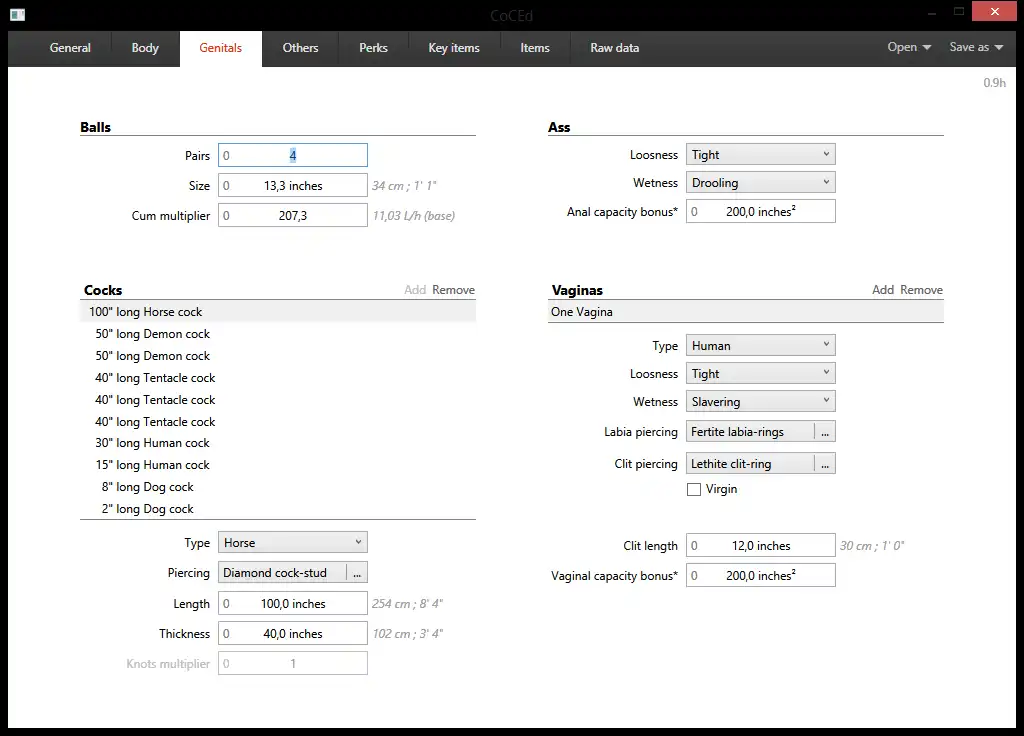Click the CoCEd app icon in title bar
1024x736 pixels.
tap(18, 14)
